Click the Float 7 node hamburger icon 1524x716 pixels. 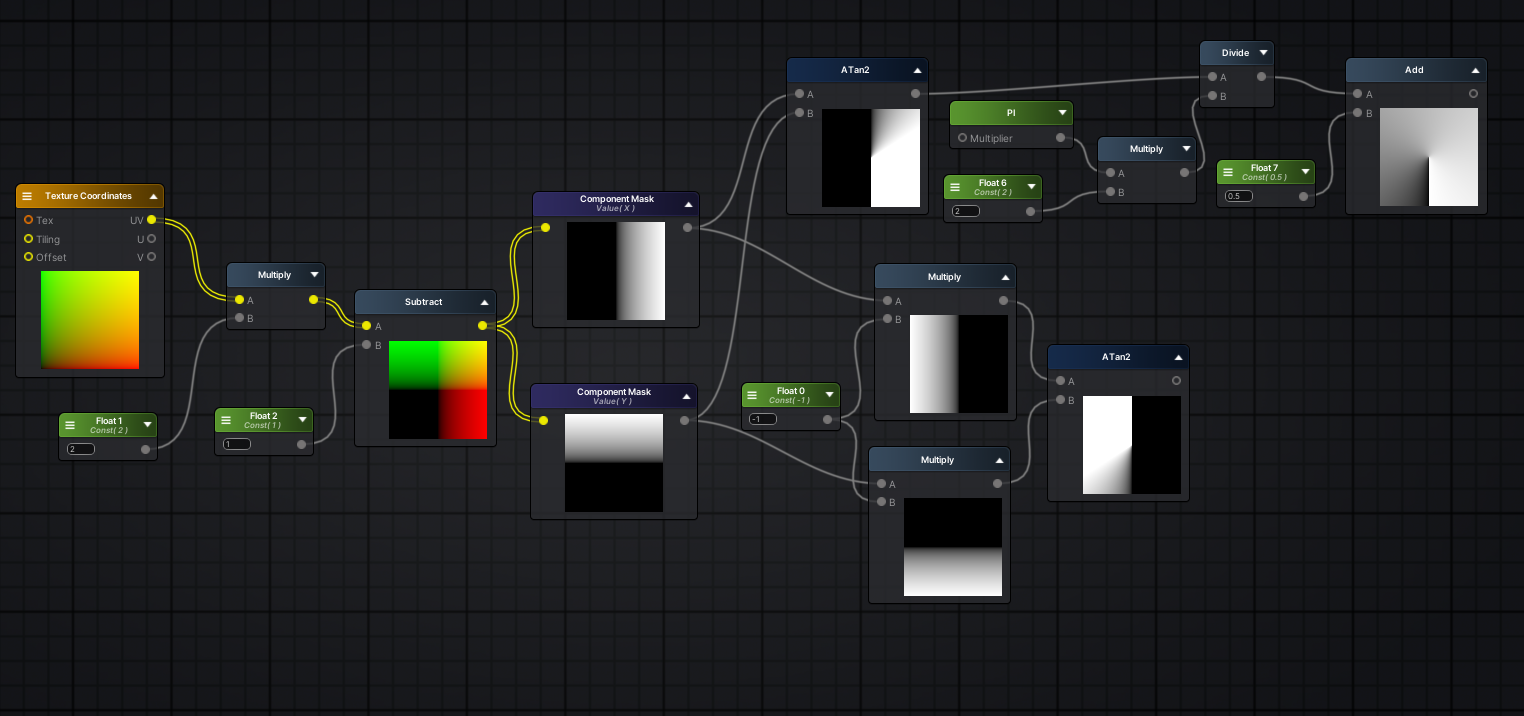click(x=1228, y=172)
